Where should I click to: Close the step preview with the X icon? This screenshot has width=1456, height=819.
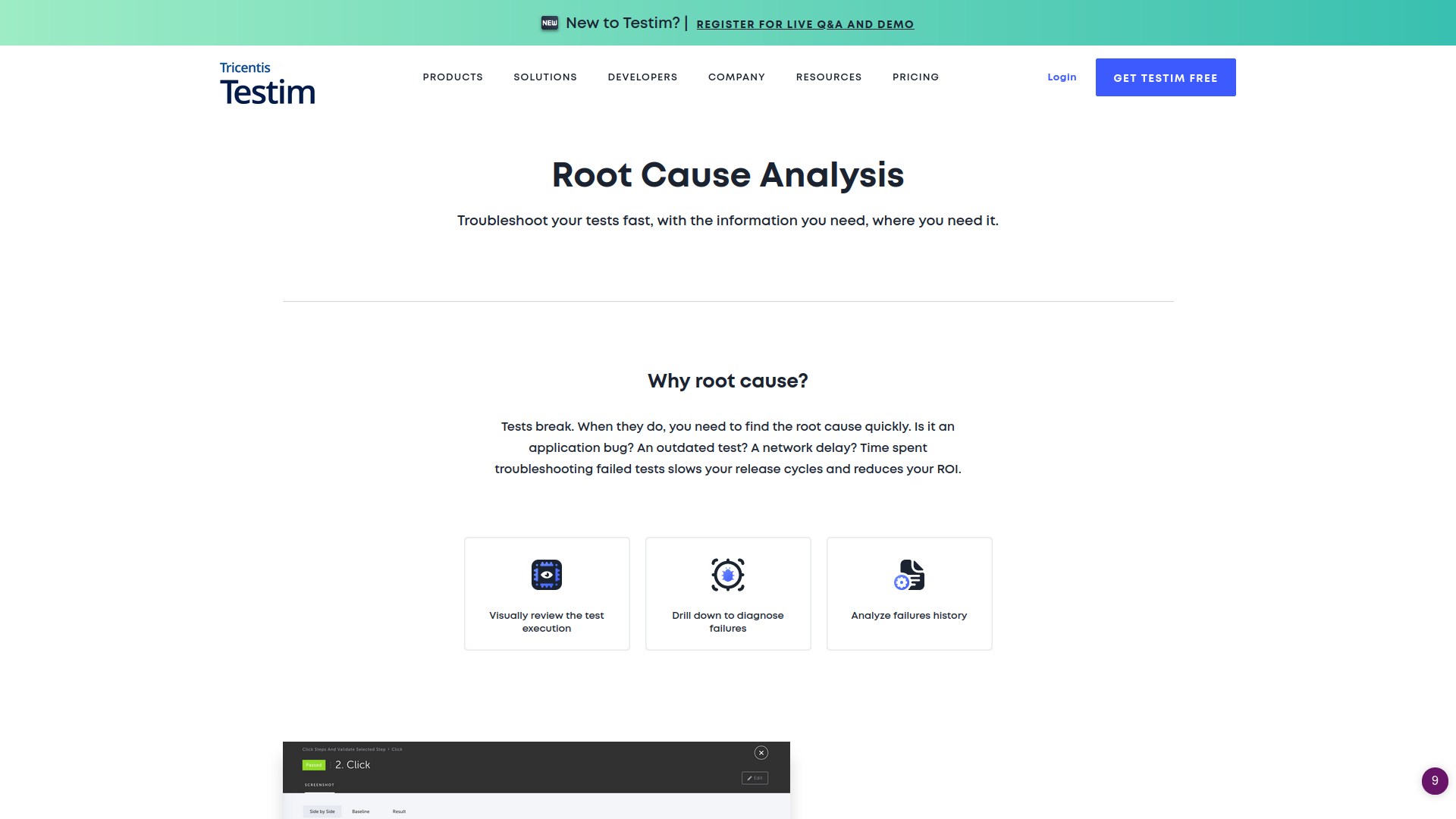pyautogui.click(x=761, y=752)
